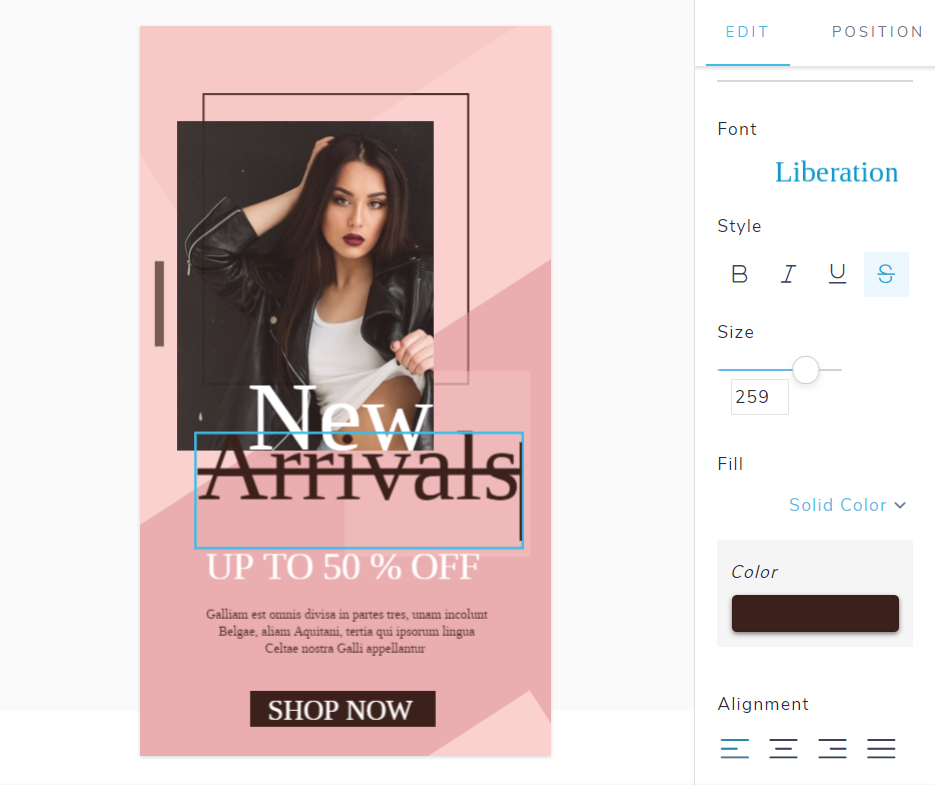Click the SHOP NOW button on canvas
This screenshot has width=935, height=785.
(x=342, y=709)
